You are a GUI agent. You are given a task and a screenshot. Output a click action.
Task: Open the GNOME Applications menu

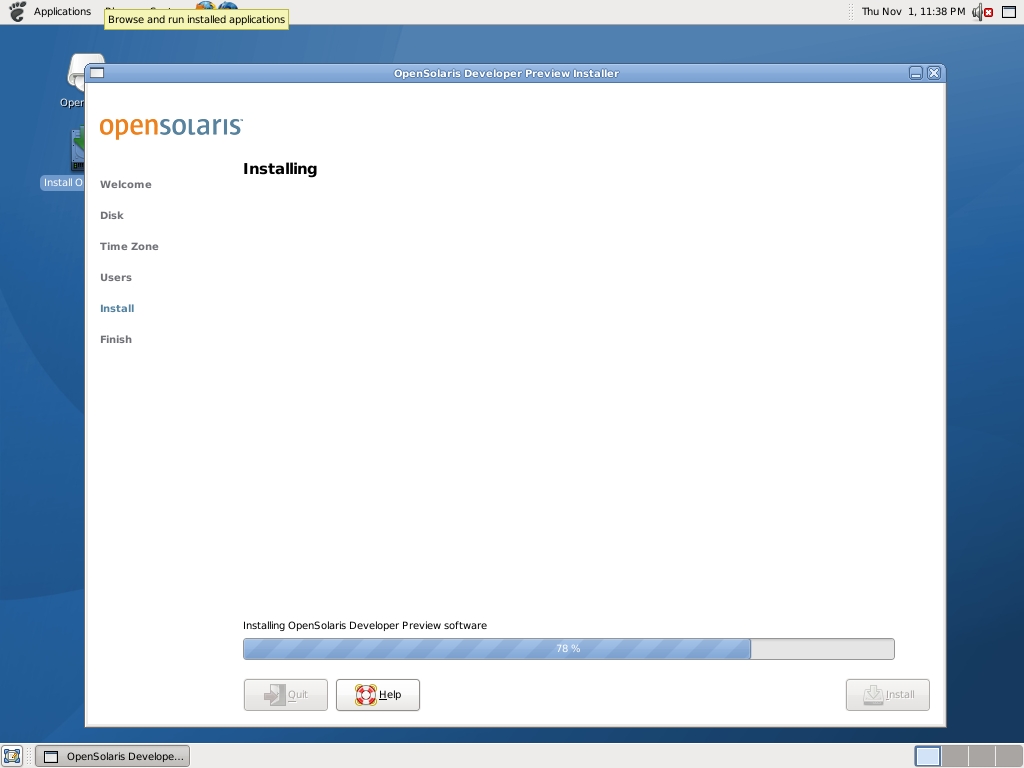(x=62, y=12)
